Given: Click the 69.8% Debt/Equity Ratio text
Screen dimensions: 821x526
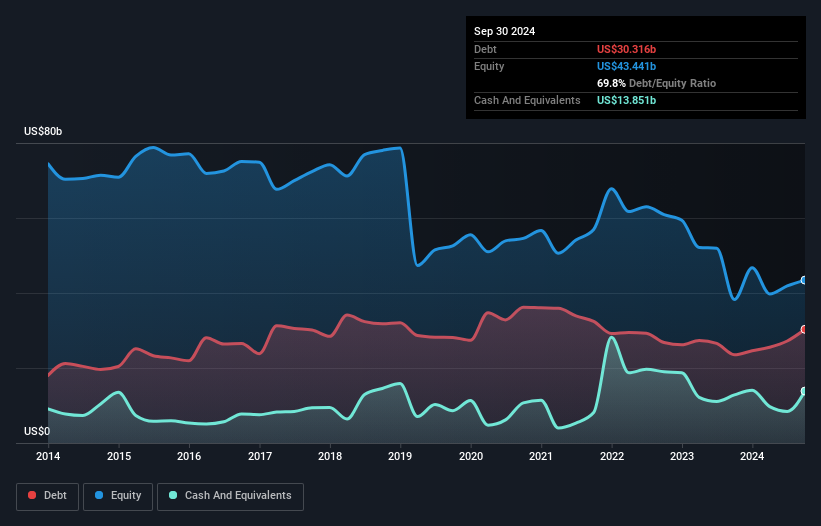Looking at the screenshot, I should pos(656,83).
